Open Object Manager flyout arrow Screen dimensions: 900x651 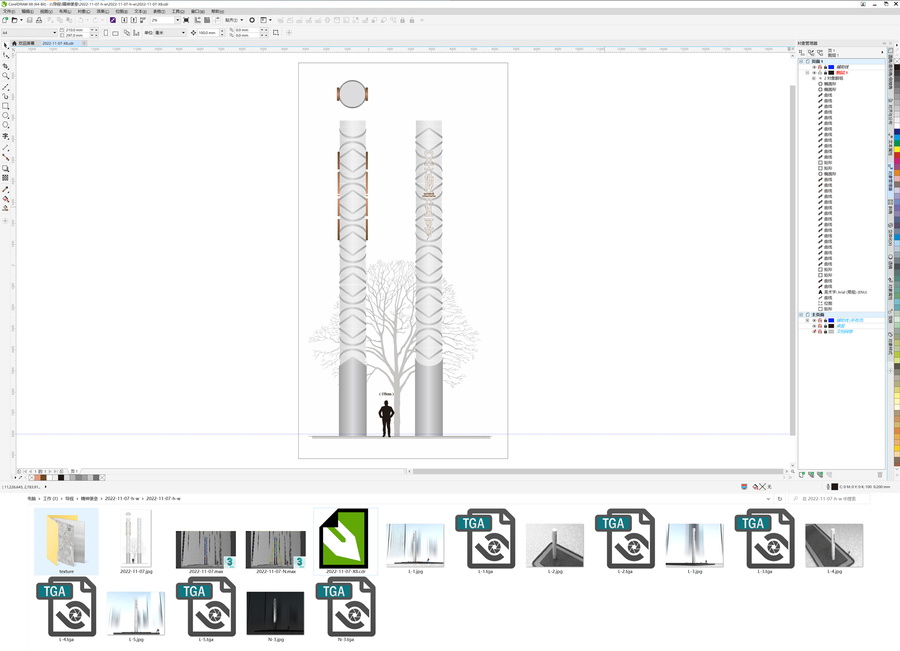882,52
